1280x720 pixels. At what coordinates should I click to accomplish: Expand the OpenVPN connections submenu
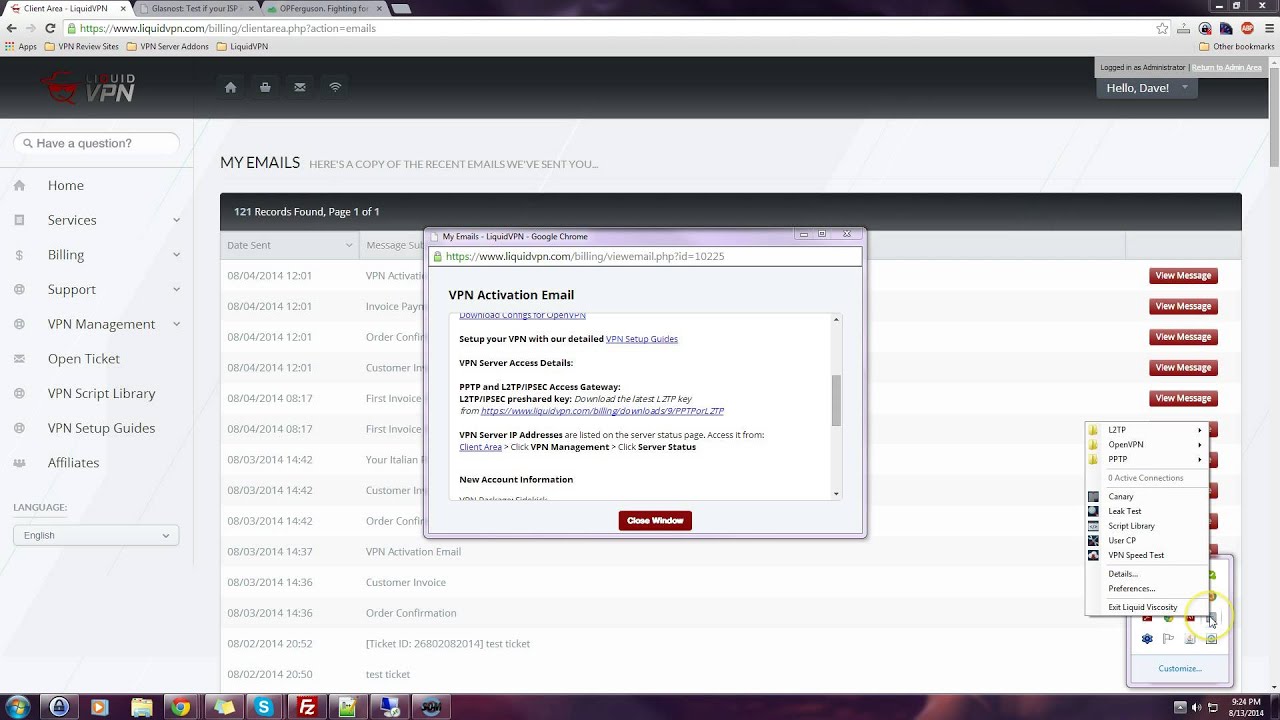point(1146,444)
